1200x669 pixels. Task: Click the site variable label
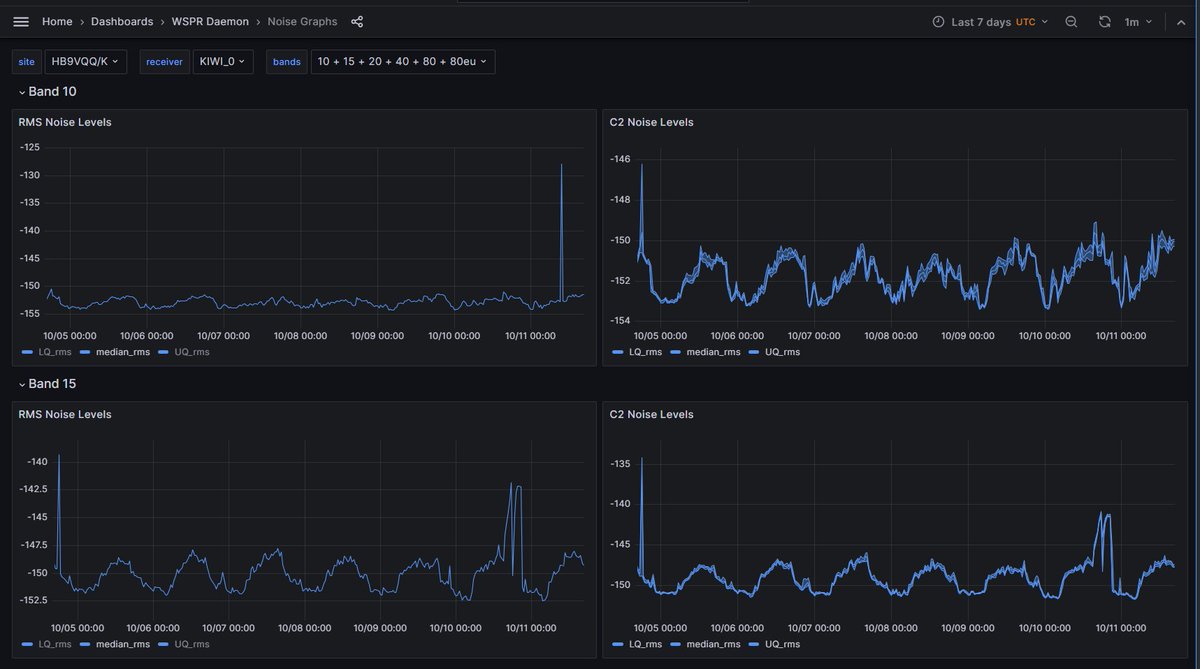click(26, 62)
